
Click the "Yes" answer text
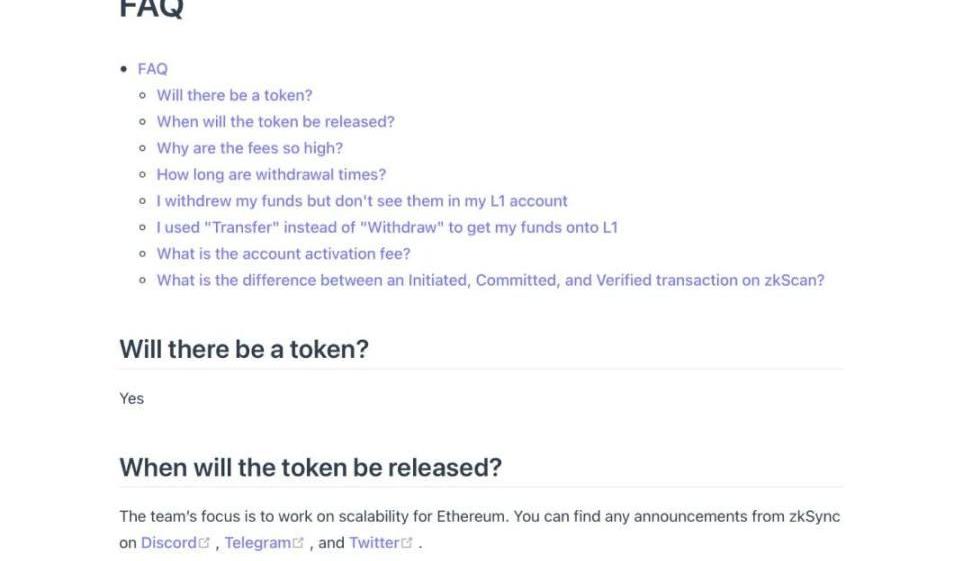(132, 398)
